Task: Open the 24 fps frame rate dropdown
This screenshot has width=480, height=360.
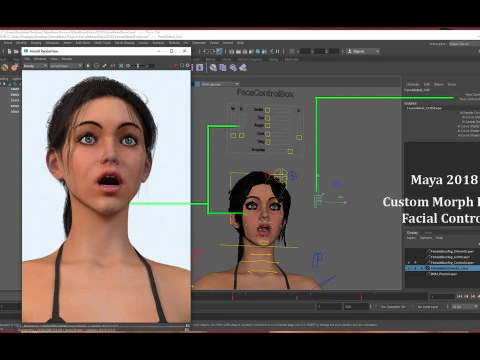Action: pyautogui.click(x=464, y=306)
